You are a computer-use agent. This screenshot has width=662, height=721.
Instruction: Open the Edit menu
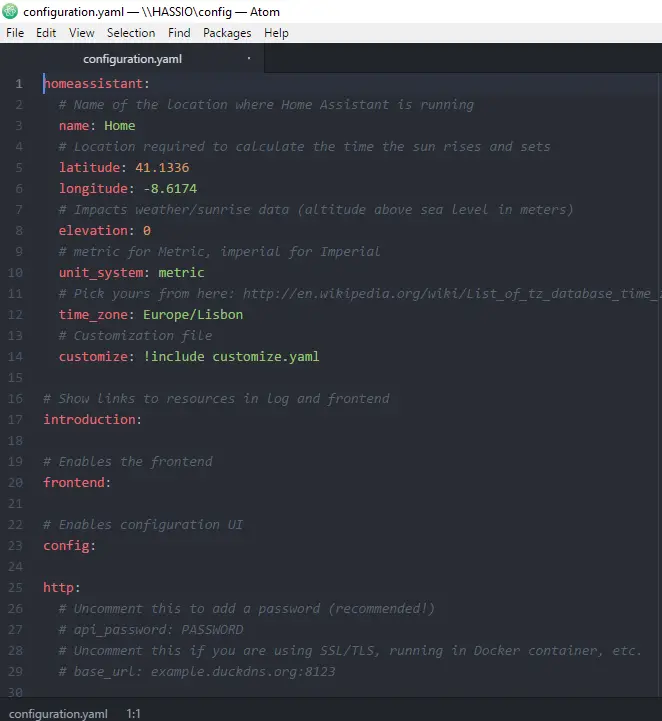point(46,33)
